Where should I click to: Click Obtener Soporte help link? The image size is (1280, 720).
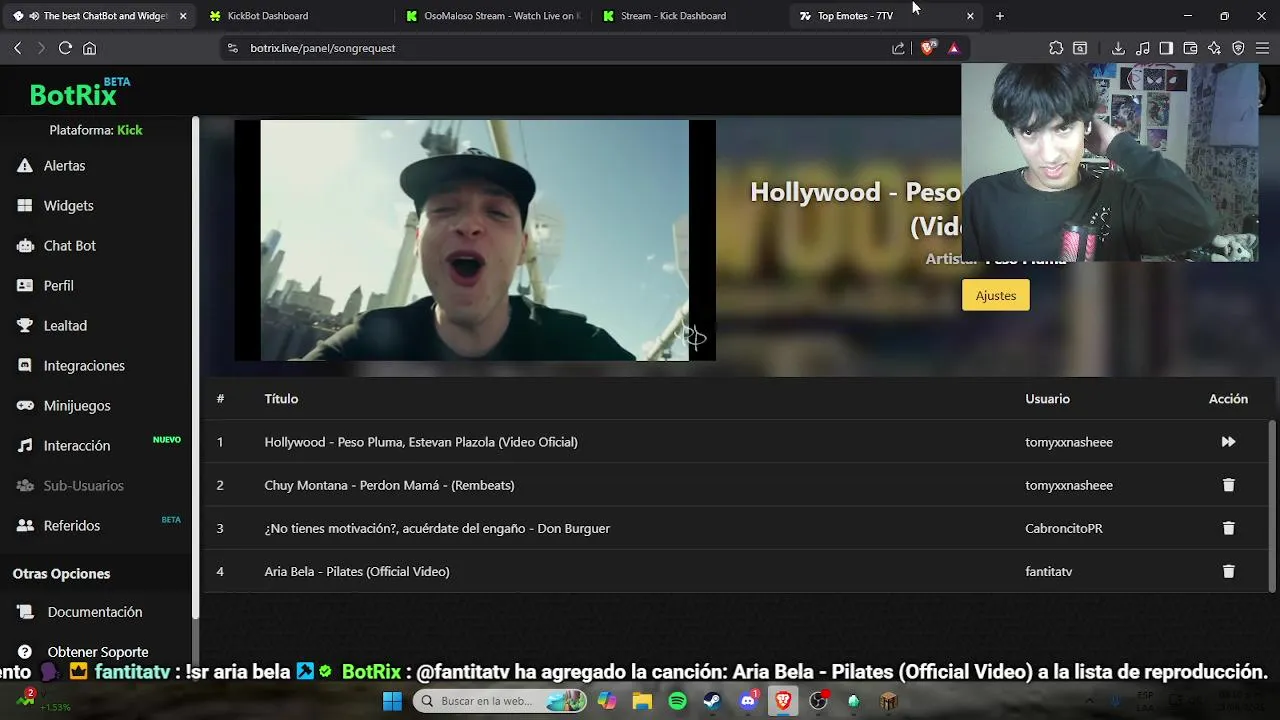click(x=97, y=652)
